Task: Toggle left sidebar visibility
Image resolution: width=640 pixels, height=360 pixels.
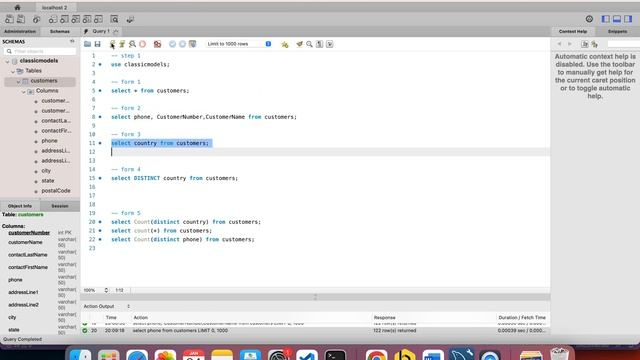Action: coord(606,19)
